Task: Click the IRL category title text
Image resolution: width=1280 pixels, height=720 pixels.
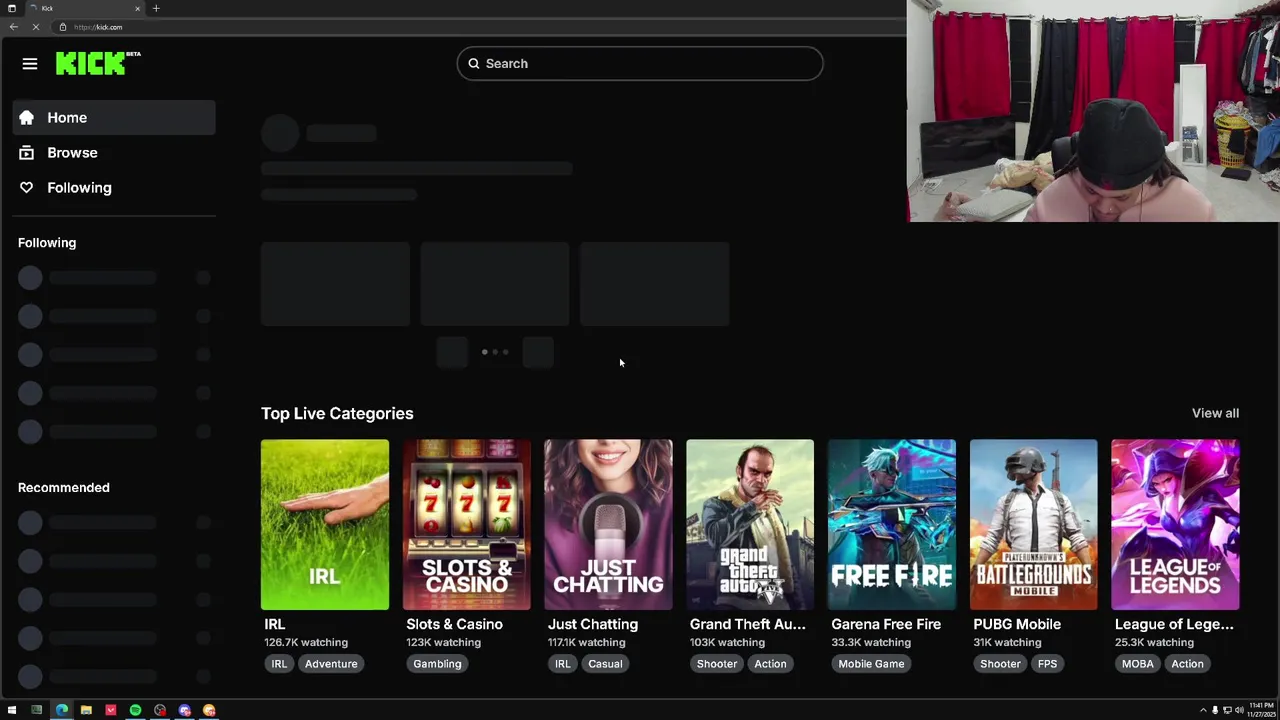Action: point(274,624)
